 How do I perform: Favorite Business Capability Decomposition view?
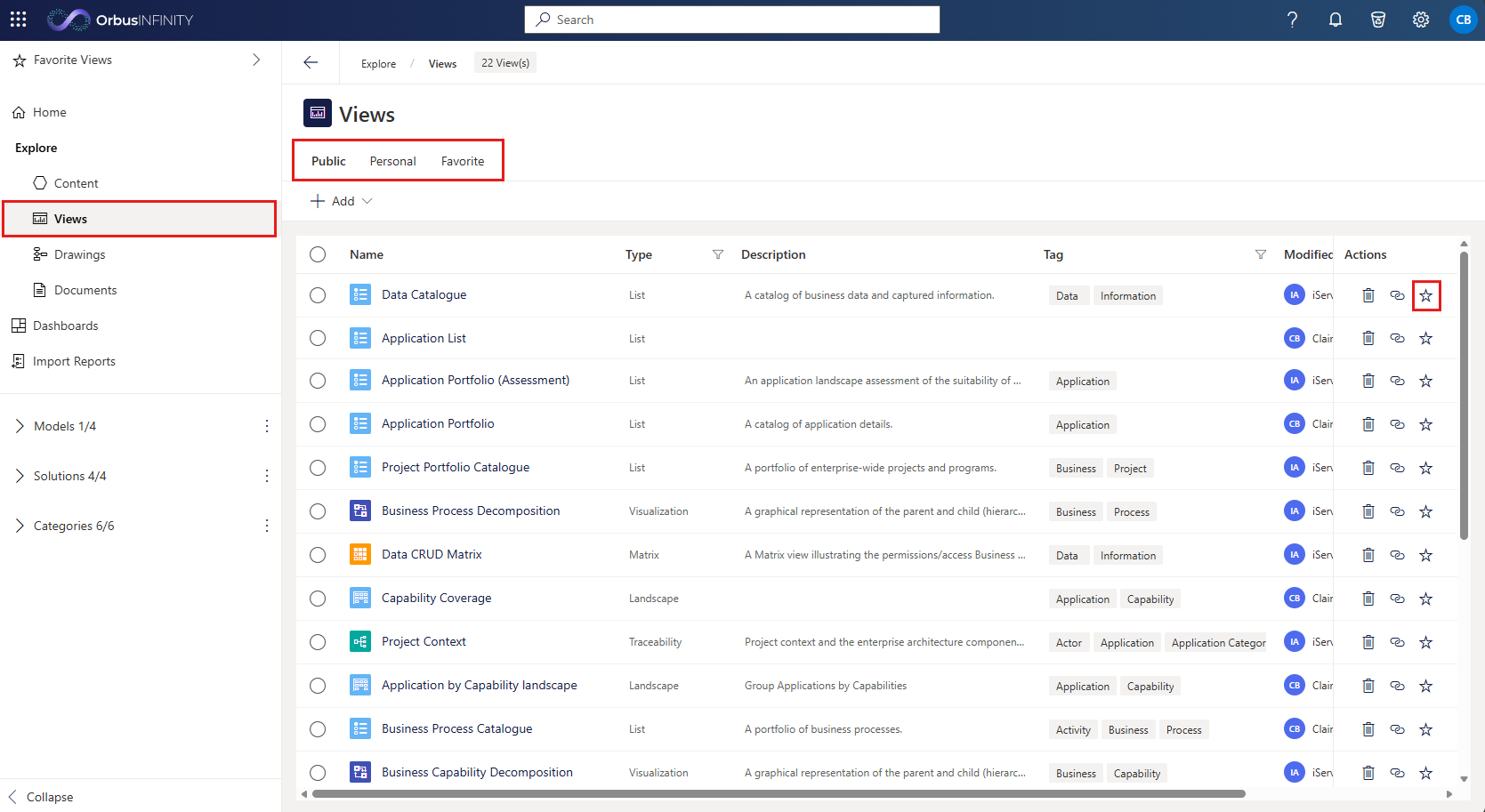(1426, 773)
